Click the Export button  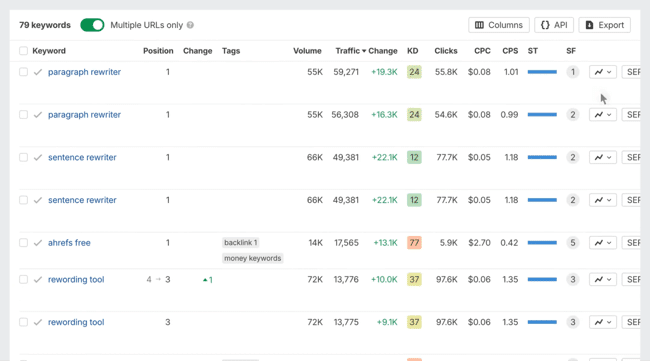click(x=604, y=25)
